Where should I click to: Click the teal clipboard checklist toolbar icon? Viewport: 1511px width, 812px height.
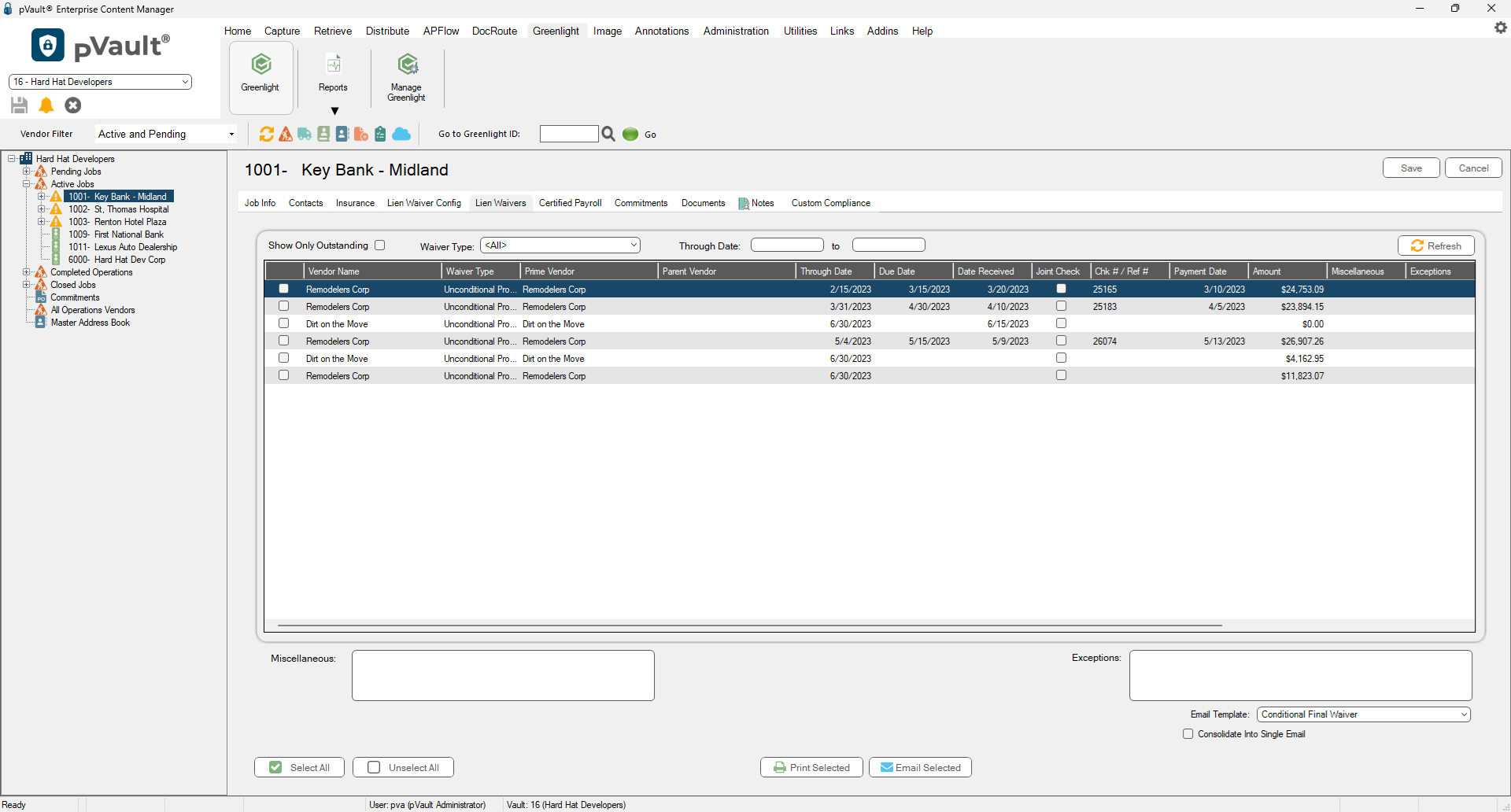(x=380, y=135)
